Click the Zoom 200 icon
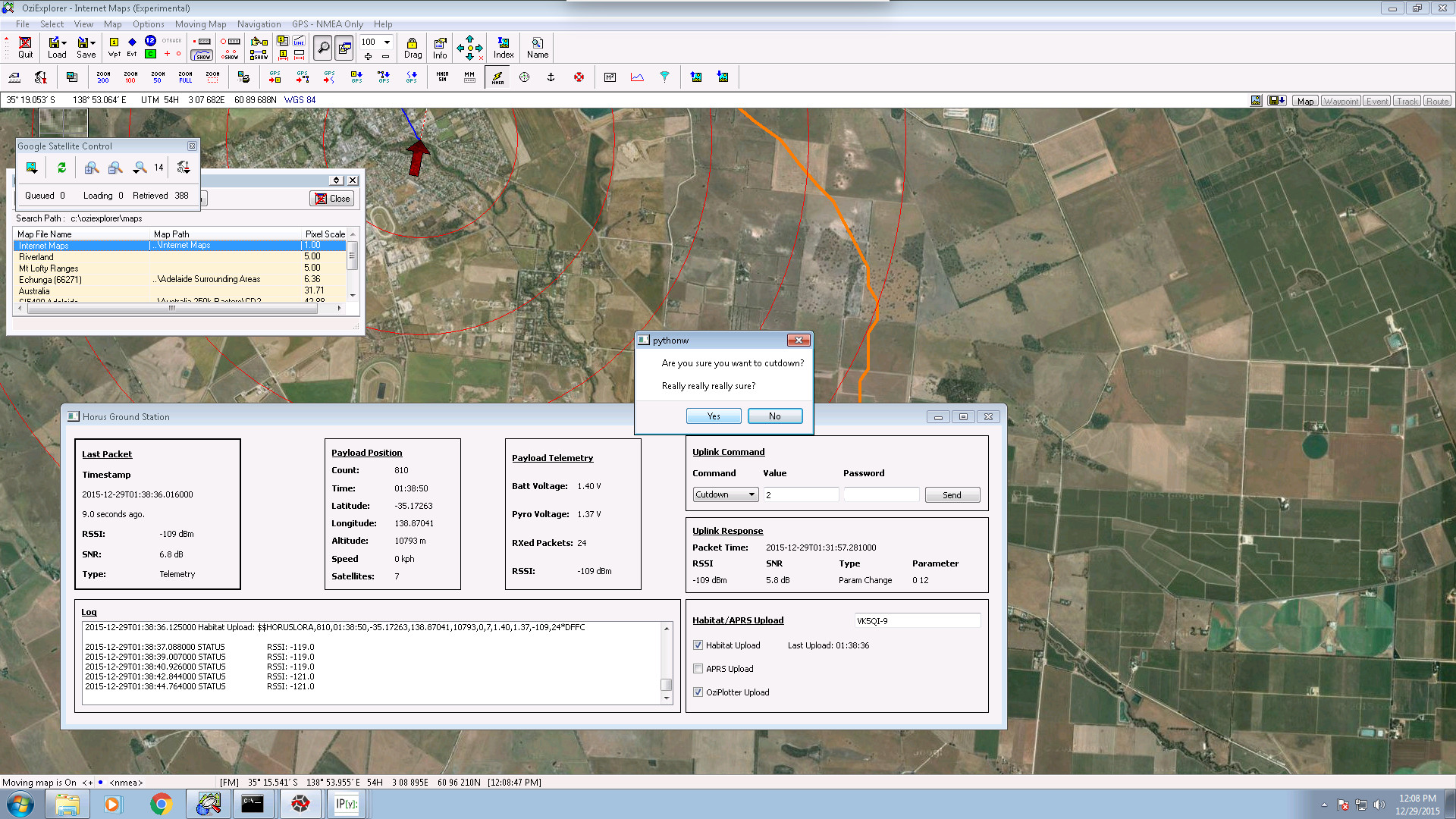The image size is (1456, 819). point(103,77)
